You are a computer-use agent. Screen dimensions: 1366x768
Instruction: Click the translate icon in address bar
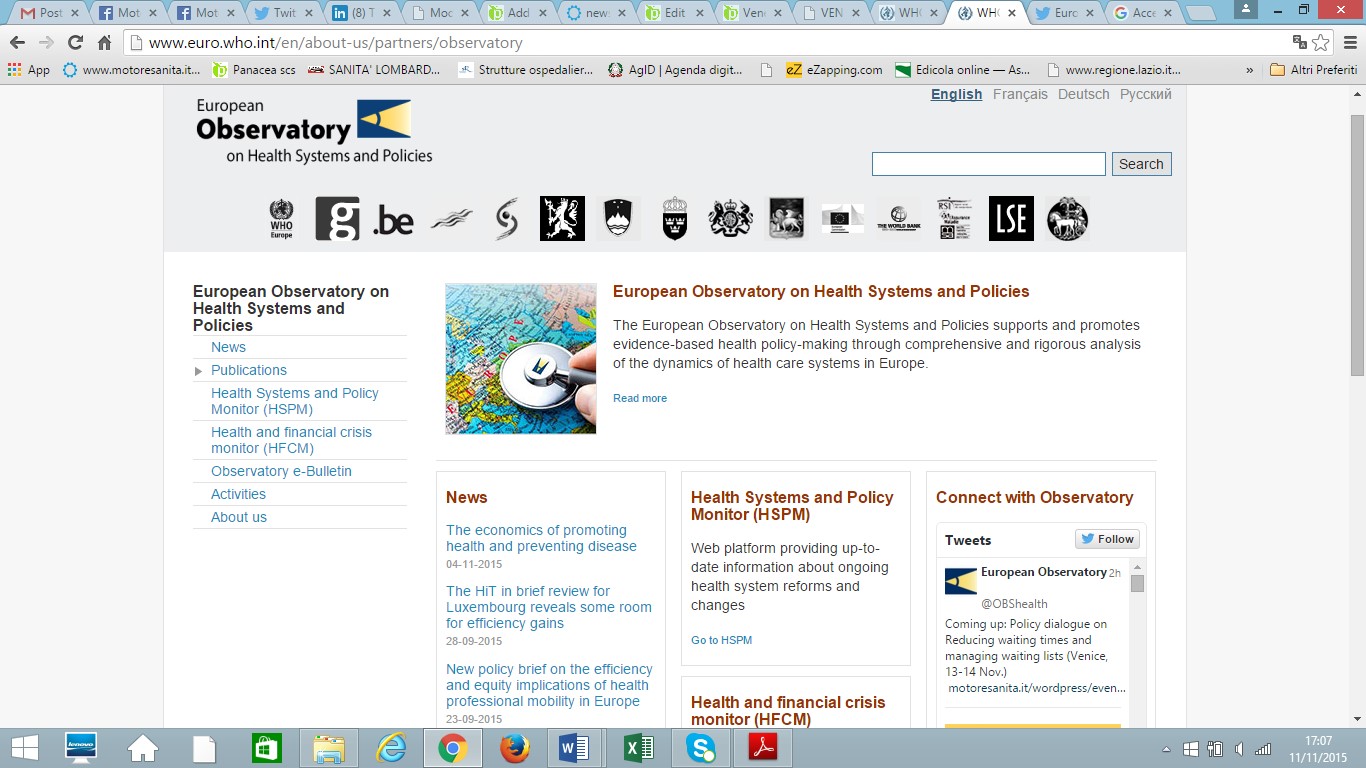pyautogui.click(x=1299, y=43)
